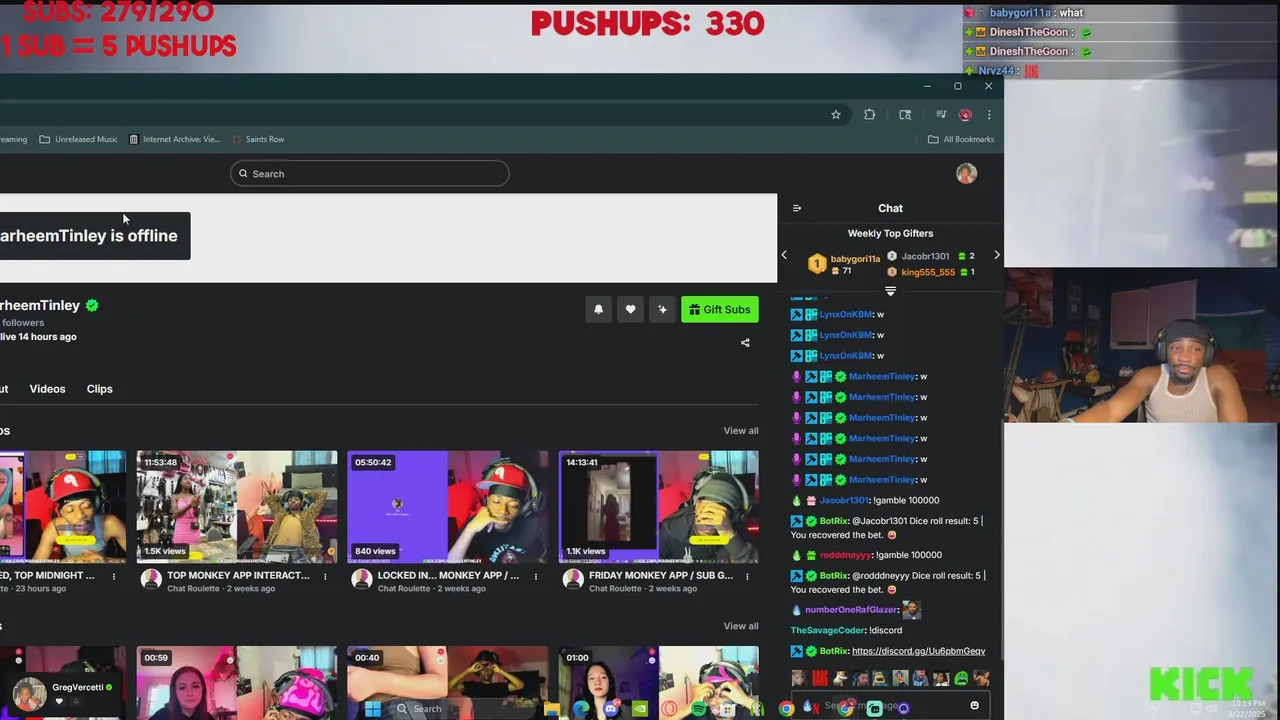The height and width of the screenshot is (720, 1280).
Task: Open Microsoft Edge from the taskbar
Action: [581, 709]
